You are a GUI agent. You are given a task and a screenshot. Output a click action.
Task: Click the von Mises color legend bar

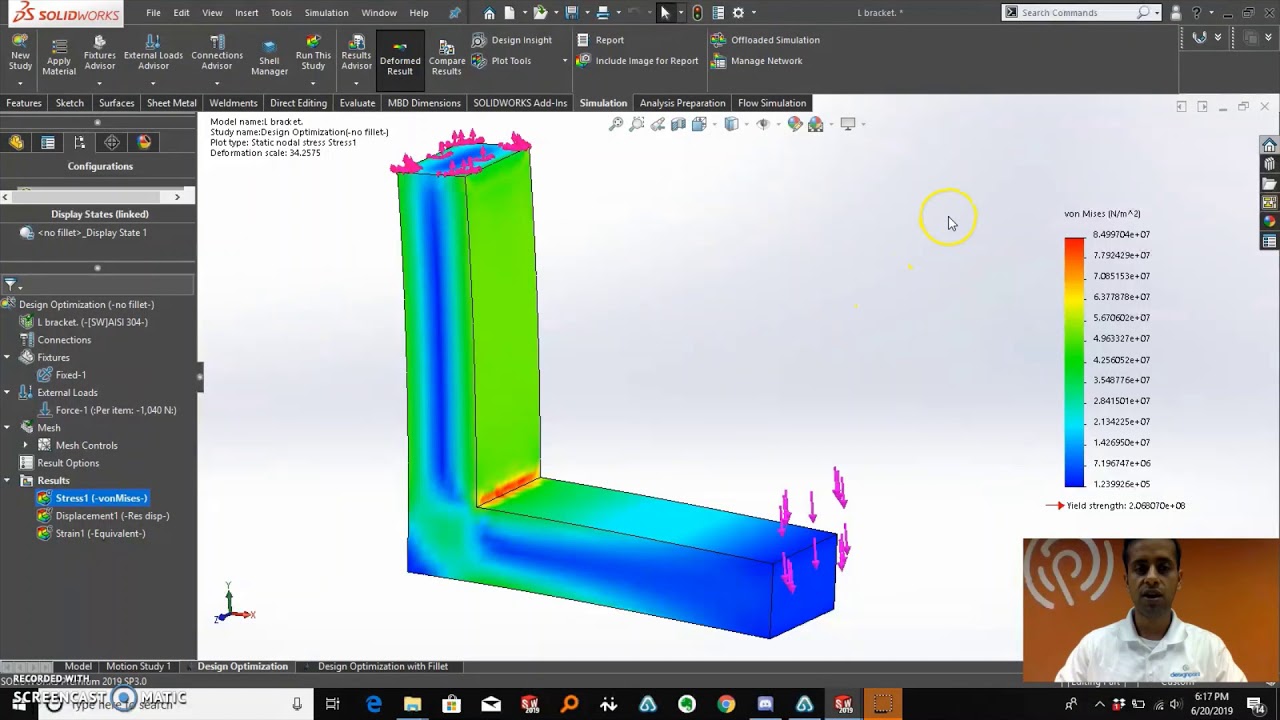coord(1074,362)
